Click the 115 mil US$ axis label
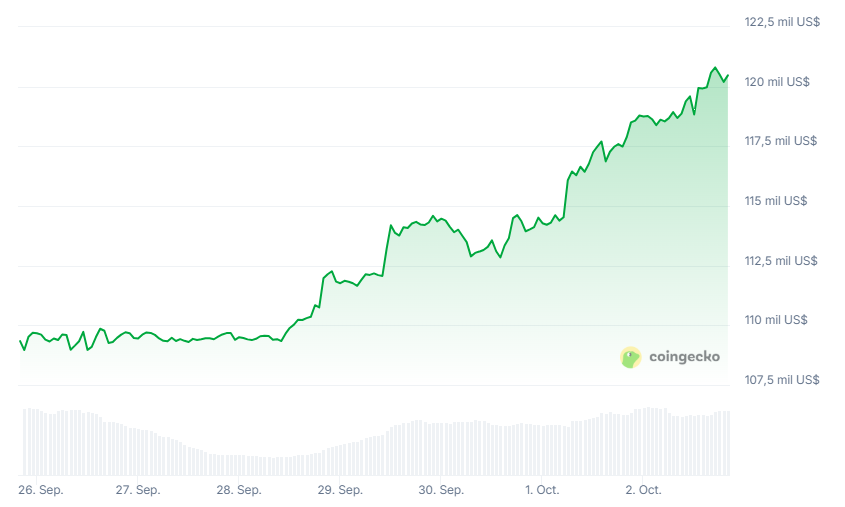The width and height of the screenshot is (845, 507). coord(776,201)
